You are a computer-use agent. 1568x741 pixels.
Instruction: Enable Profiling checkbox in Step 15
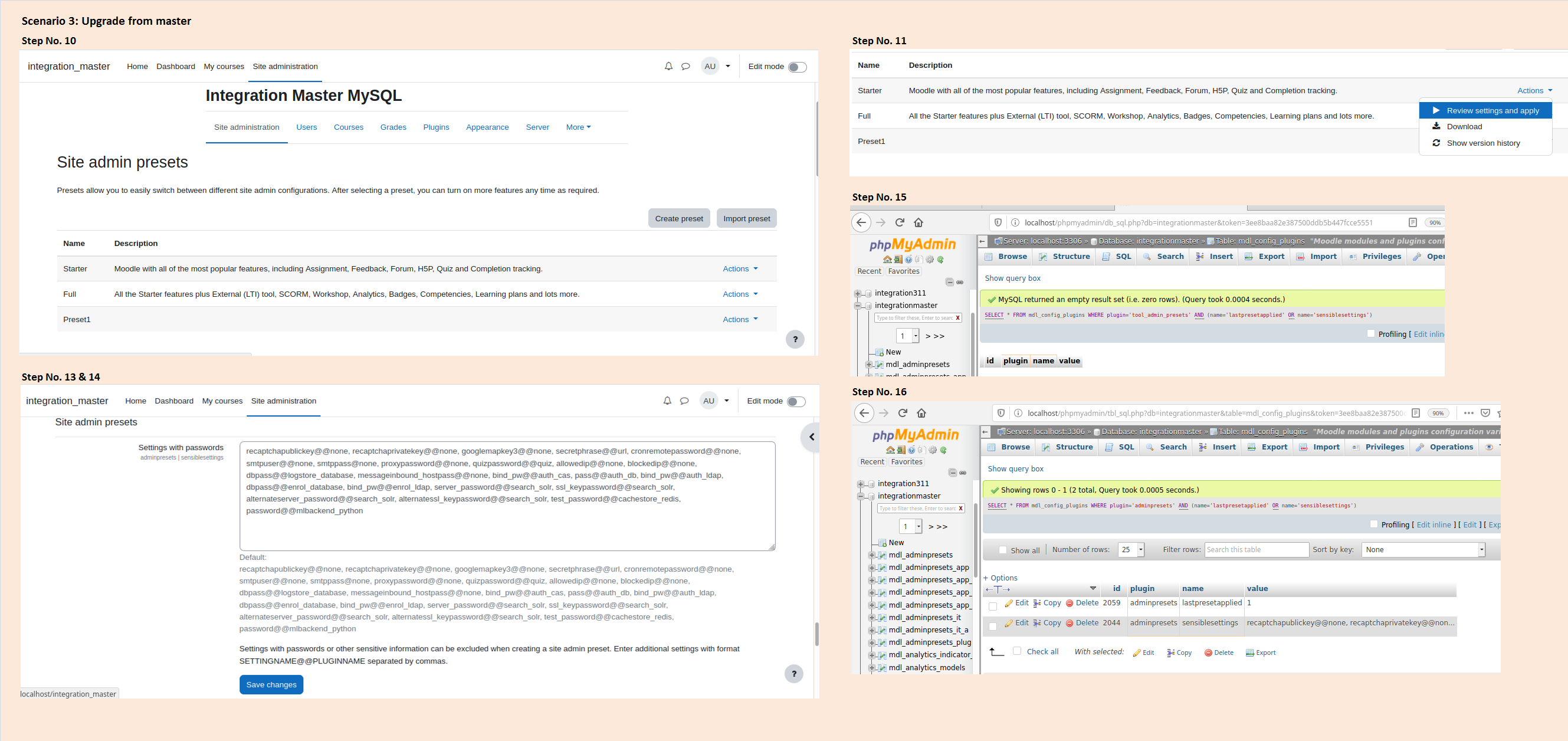(1371, 334)
